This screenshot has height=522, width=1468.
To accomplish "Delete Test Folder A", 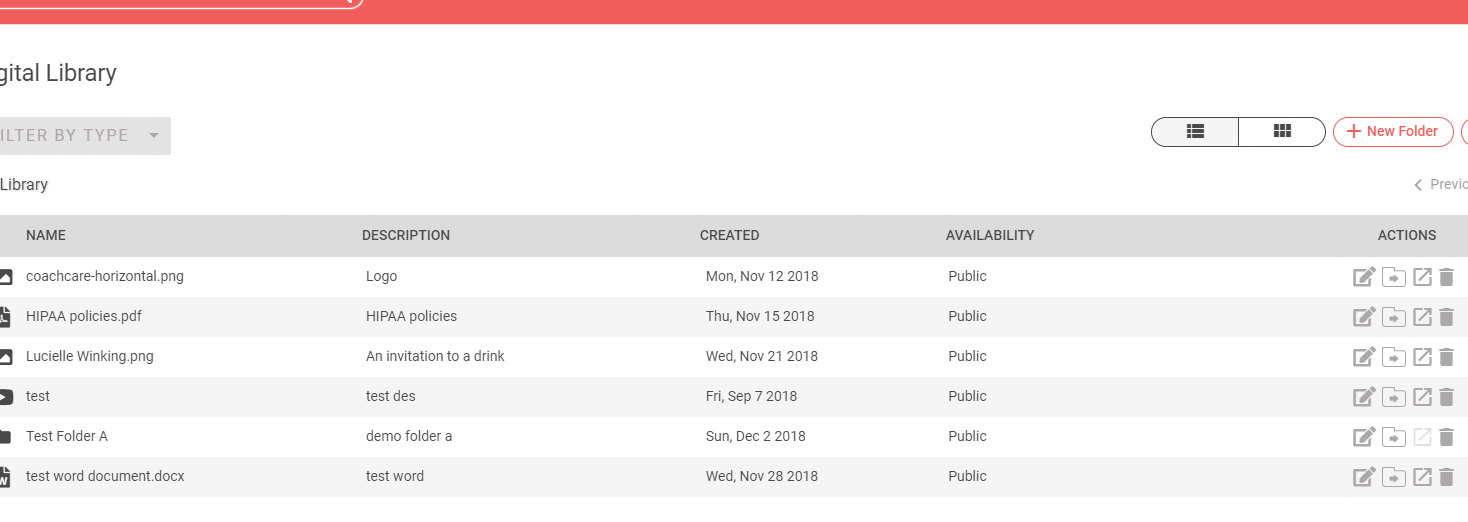I will pos(1446,437).
